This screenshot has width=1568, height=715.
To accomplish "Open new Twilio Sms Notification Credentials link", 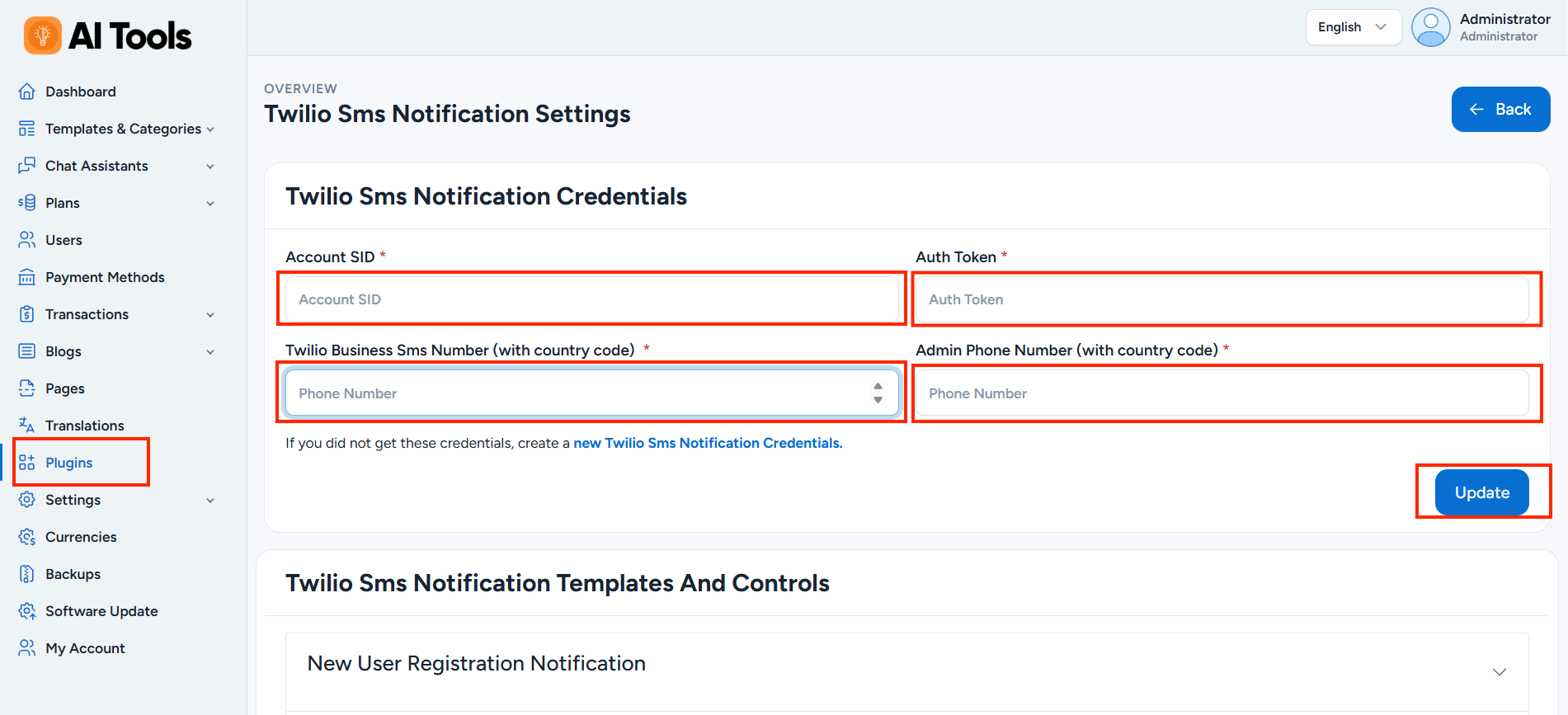I will [x=708, y=443].
